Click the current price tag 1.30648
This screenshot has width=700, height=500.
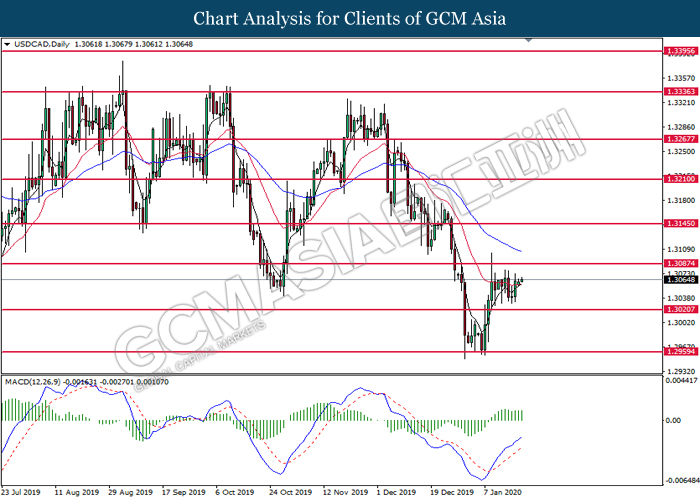click(680, 279)
